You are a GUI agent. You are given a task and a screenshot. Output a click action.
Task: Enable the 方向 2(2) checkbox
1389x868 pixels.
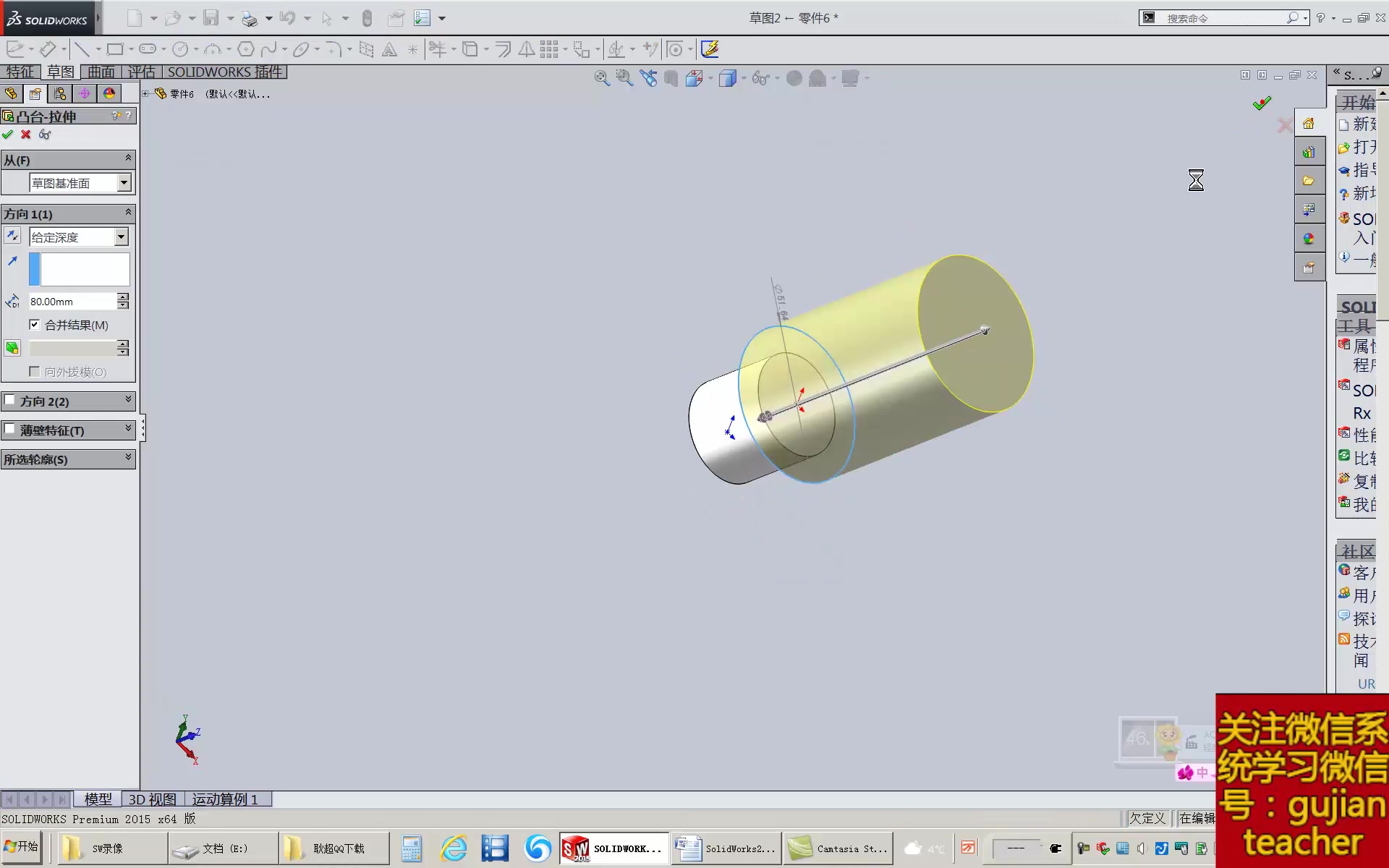(11, 401)
